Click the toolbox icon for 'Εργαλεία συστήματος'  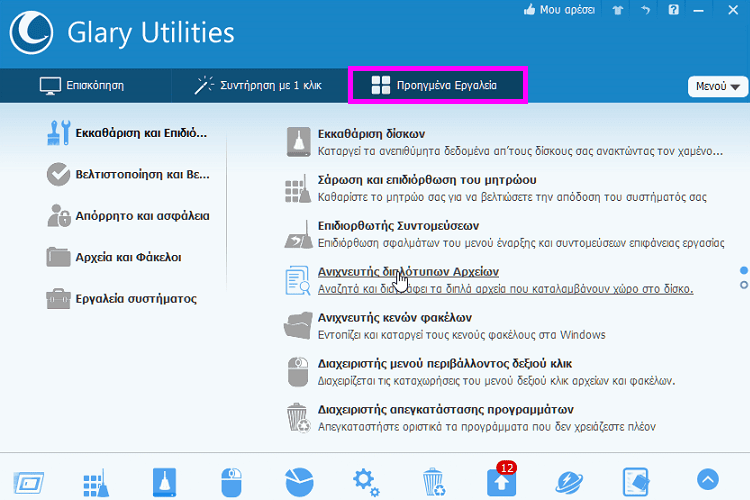[58, 299]
